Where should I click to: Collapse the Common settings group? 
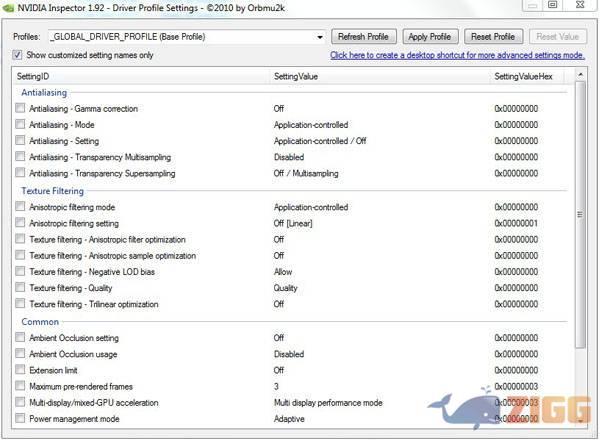(x=40, y=321)
